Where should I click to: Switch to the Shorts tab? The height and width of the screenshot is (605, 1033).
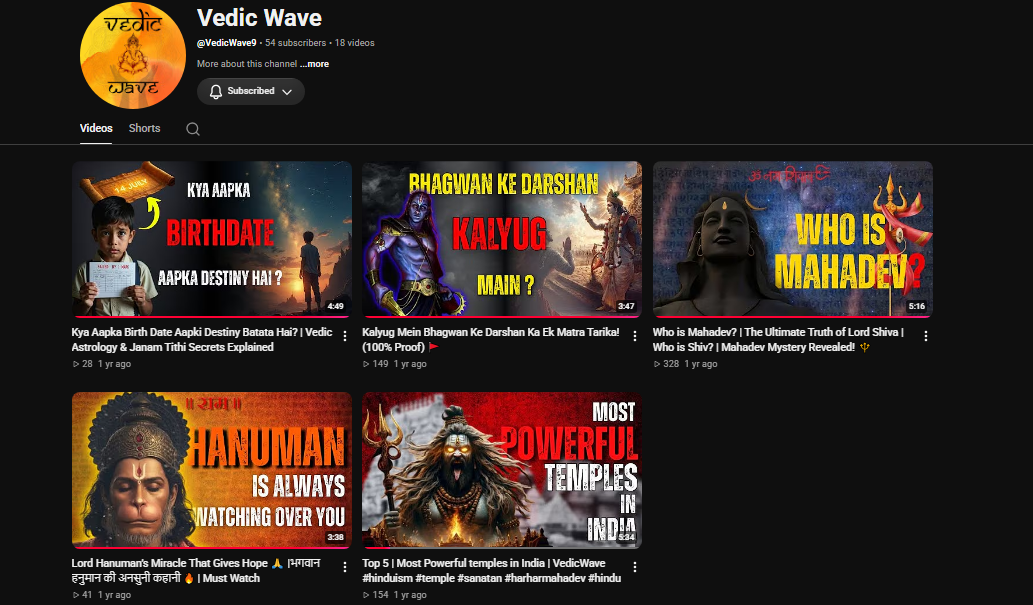pyautogui.click(x=144, y=129)
